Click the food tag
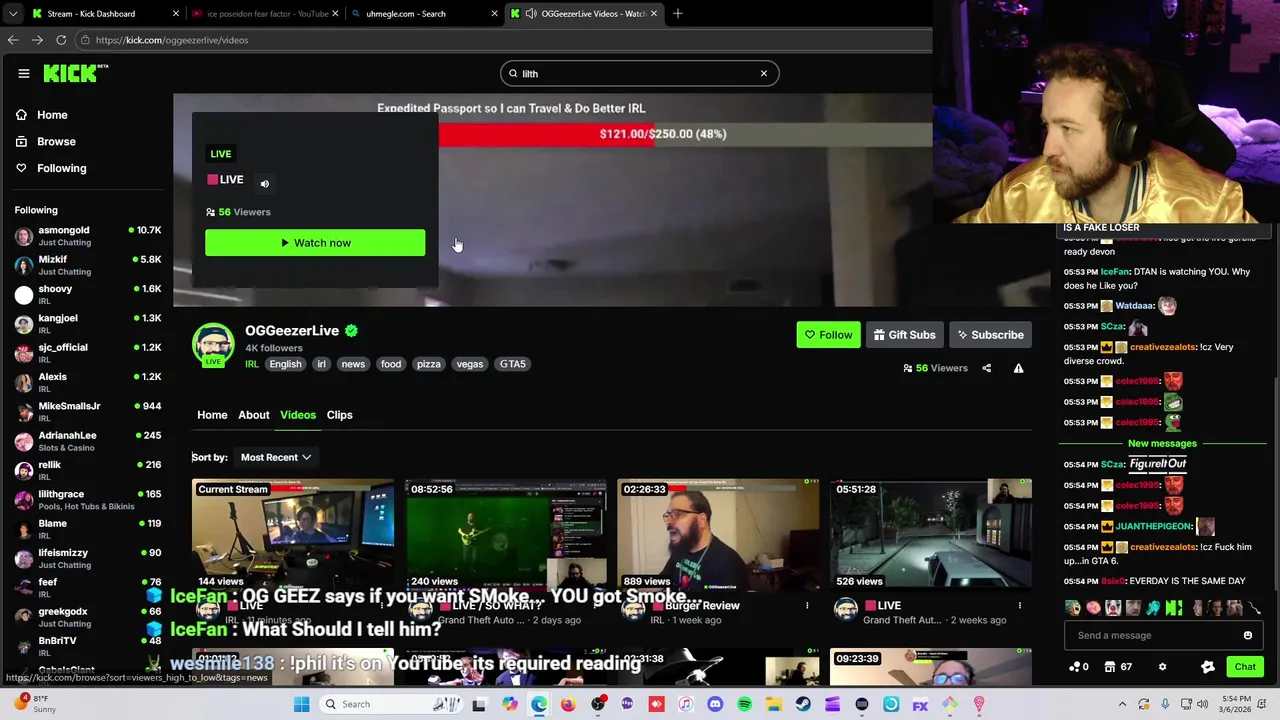 tap(391, 364)
